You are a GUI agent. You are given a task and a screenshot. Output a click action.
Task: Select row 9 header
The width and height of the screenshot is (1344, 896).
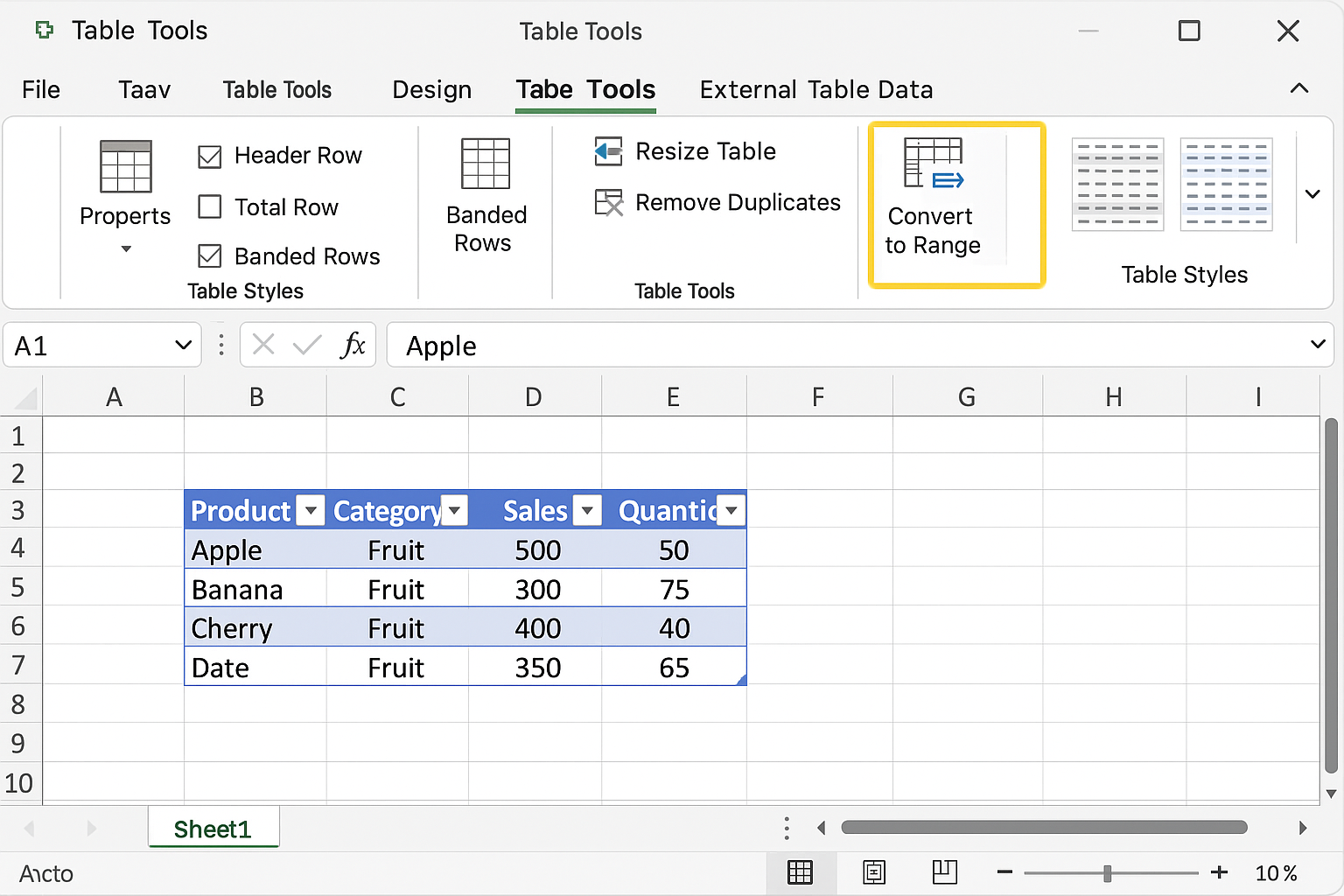pyautogui.click(x=20, y=743)
